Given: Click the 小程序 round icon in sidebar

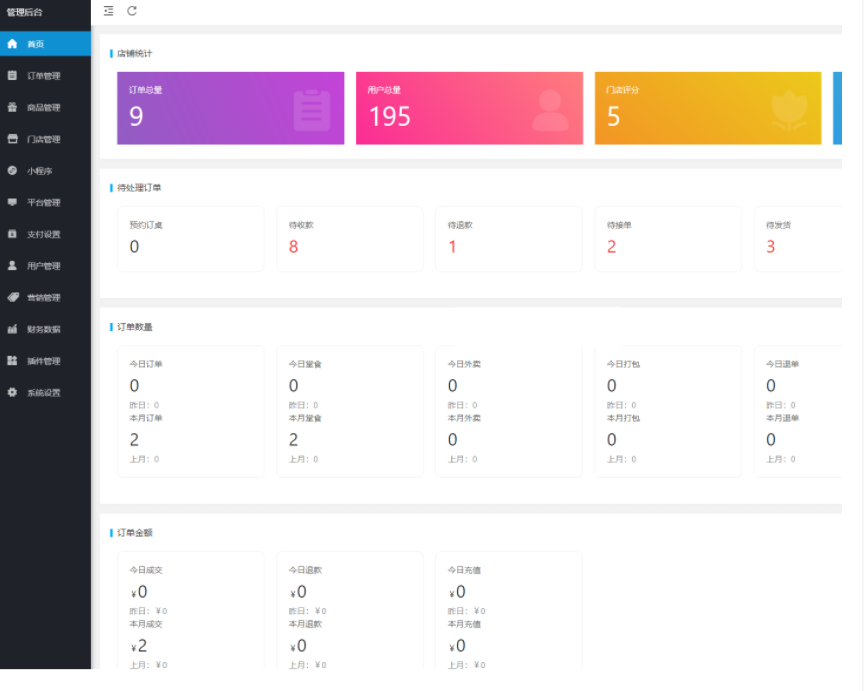Looking at the screenshot, I should point(12,171).
